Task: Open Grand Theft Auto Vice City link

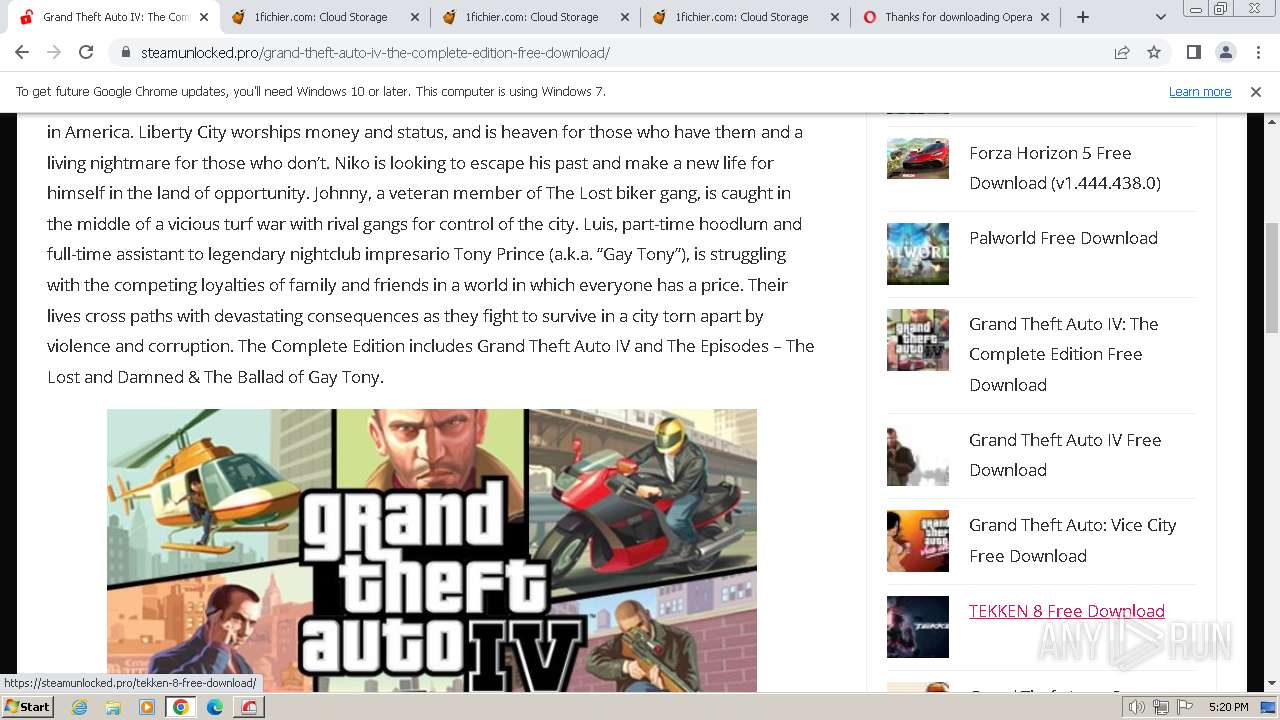Action: [1072, 540]
